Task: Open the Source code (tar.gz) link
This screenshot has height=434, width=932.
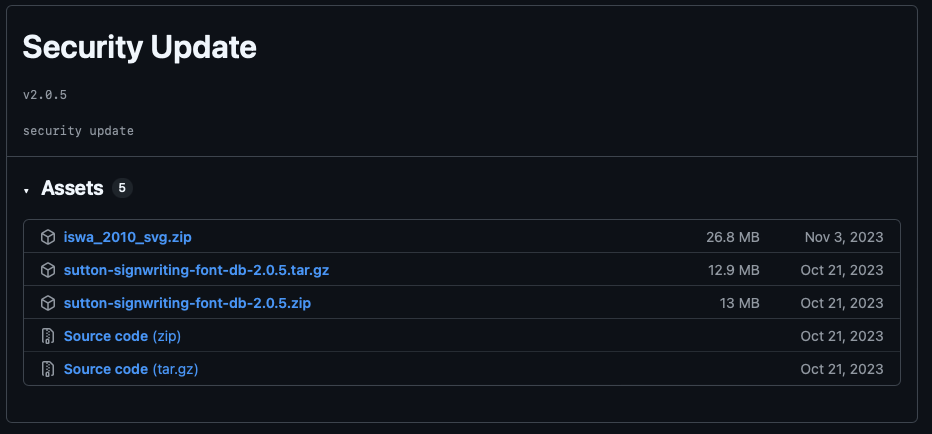Action: click(x=131, y=369)
